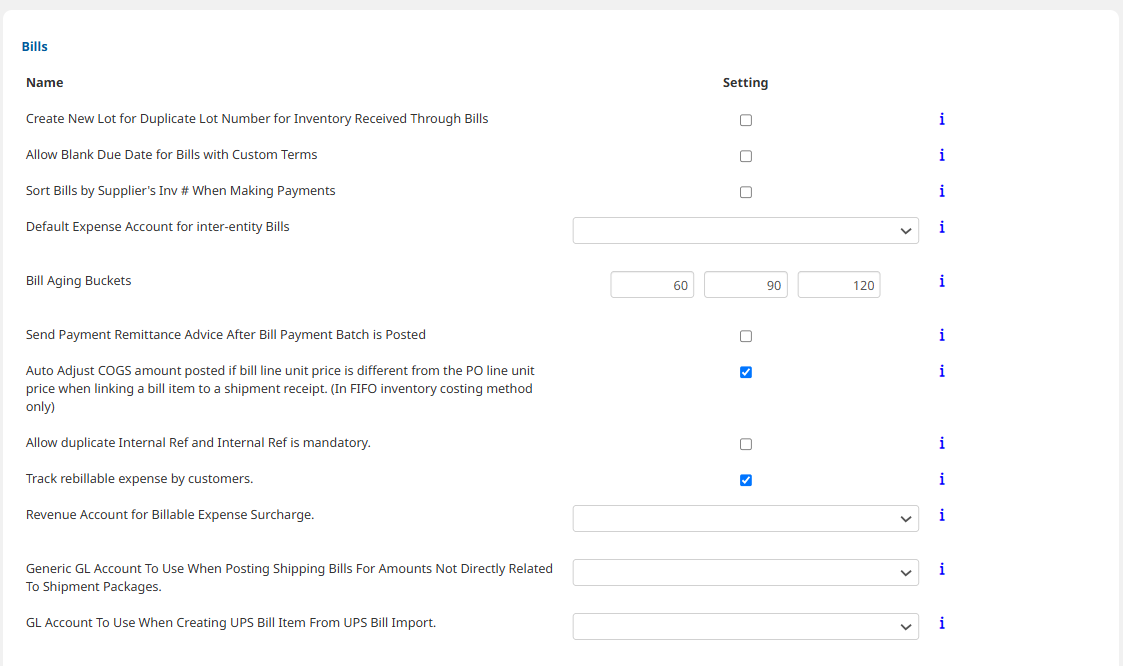The height and width of the screenshot is (666, 1123).
Task: View info icon beside Bill Aging Buckets
Action: tap(942, 281)
